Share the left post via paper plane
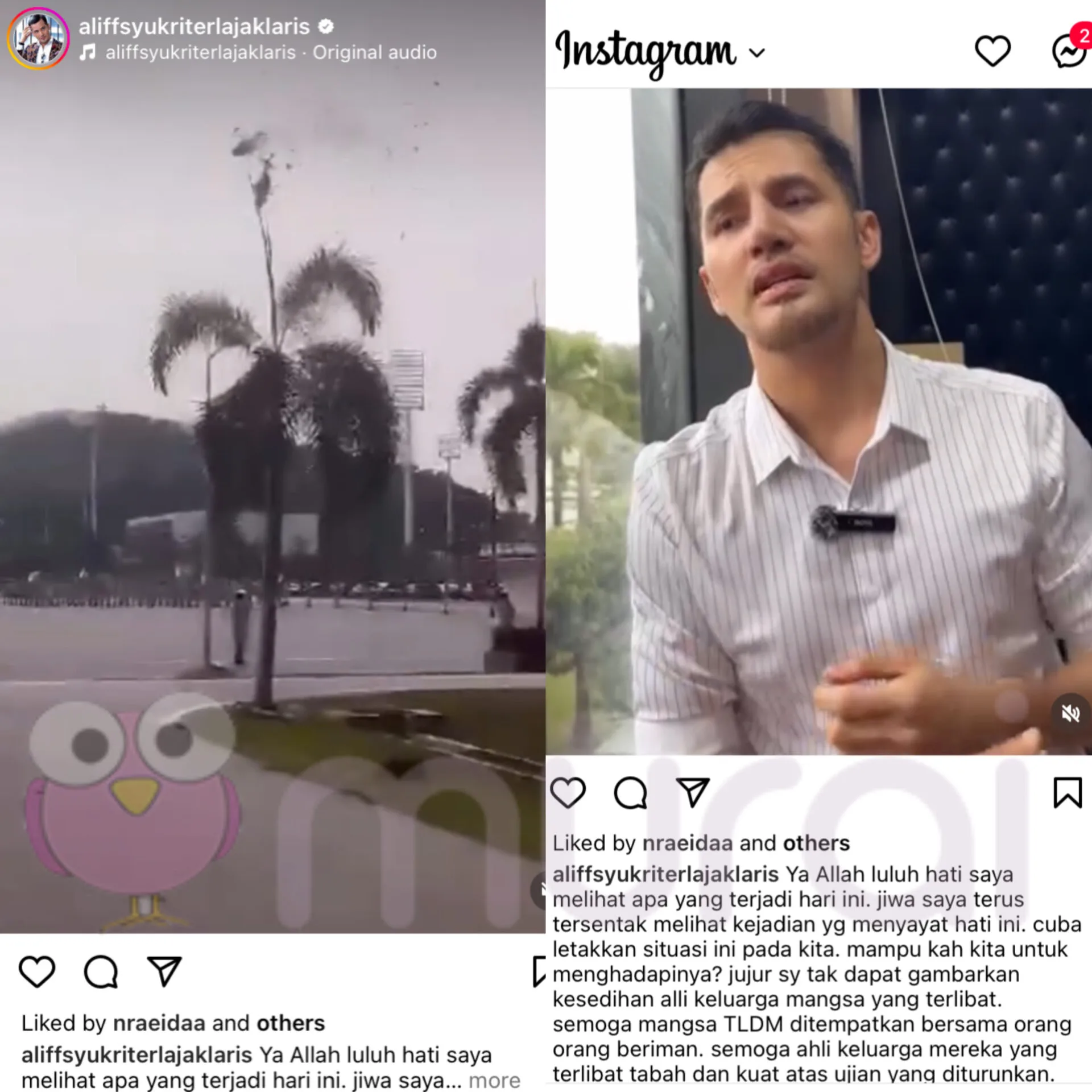This screenshot has width=1092, height=1092. click(x=164, y=971)
